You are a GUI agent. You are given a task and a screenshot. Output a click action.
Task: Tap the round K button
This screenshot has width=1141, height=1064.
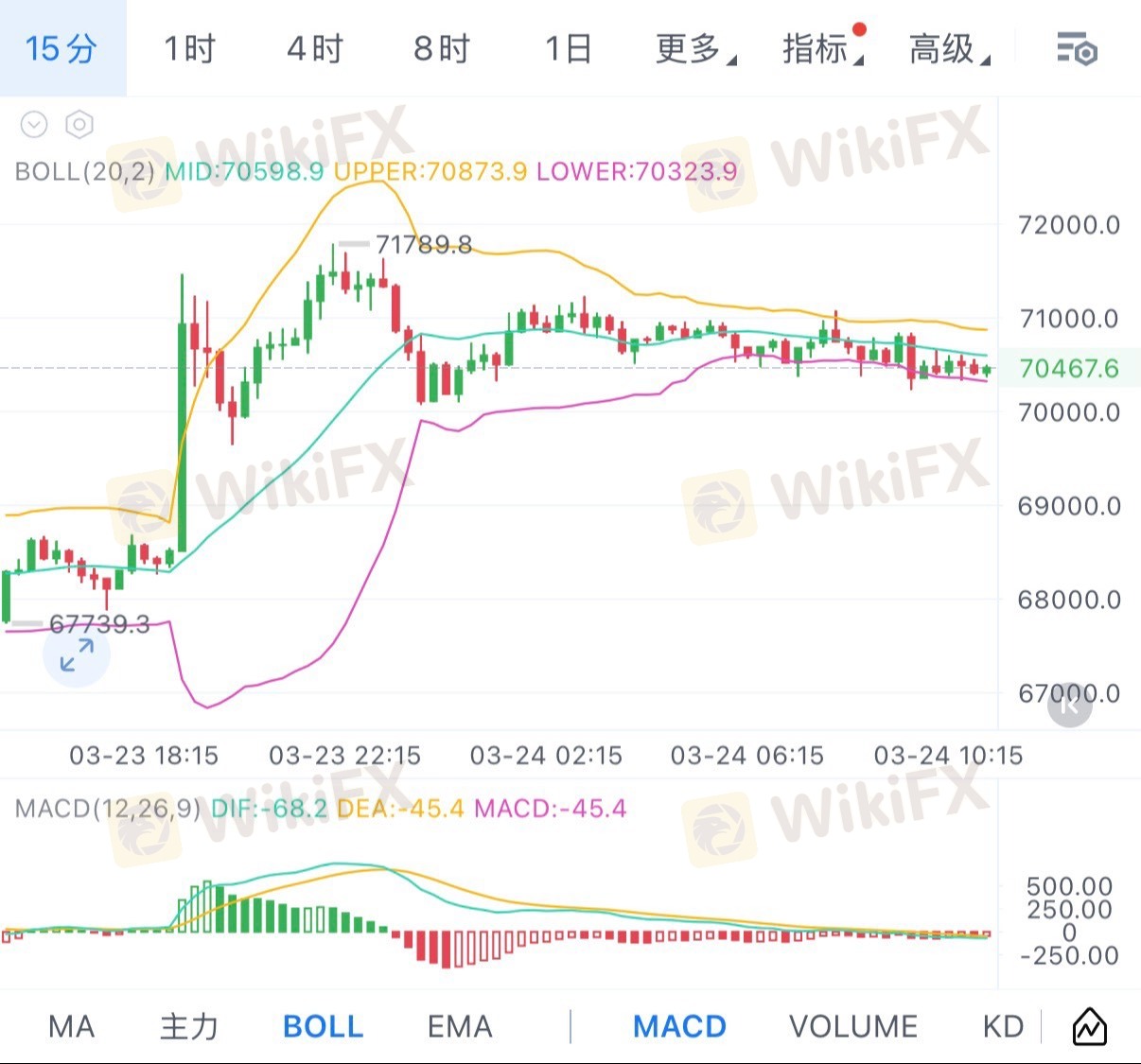pos(1070,705)
